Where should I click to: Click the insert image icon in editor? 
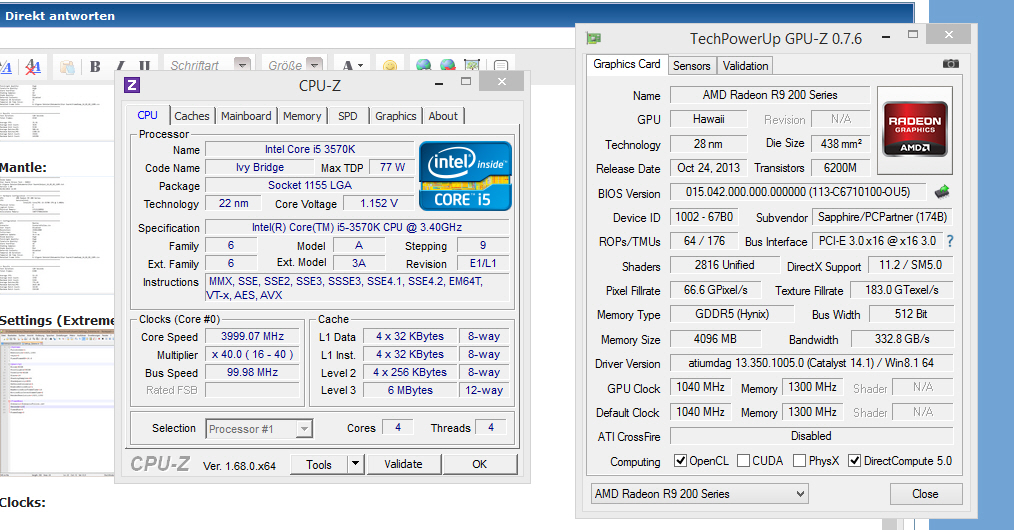point(472,65)
